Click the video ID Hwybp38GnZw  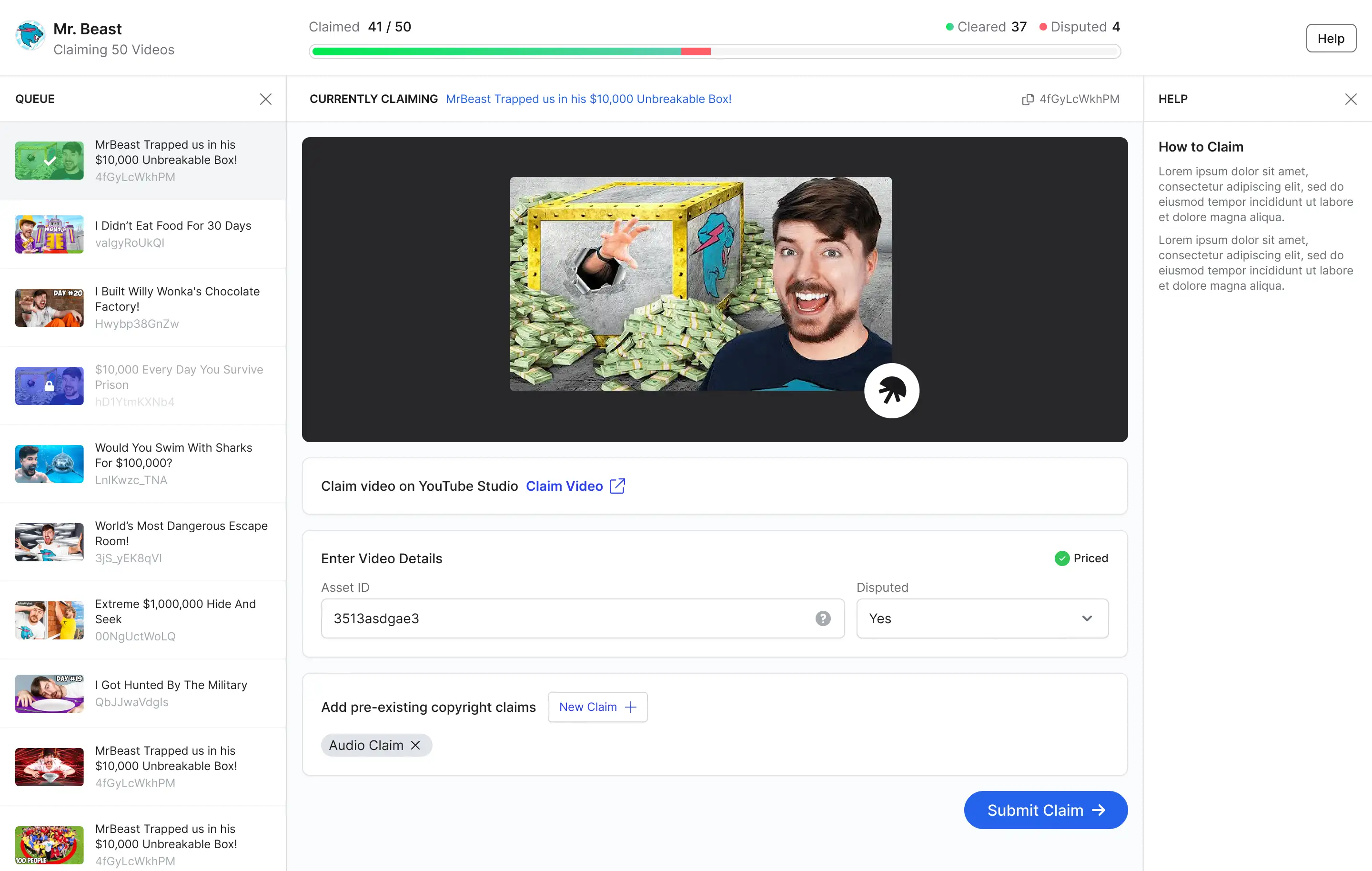[137, 324]
